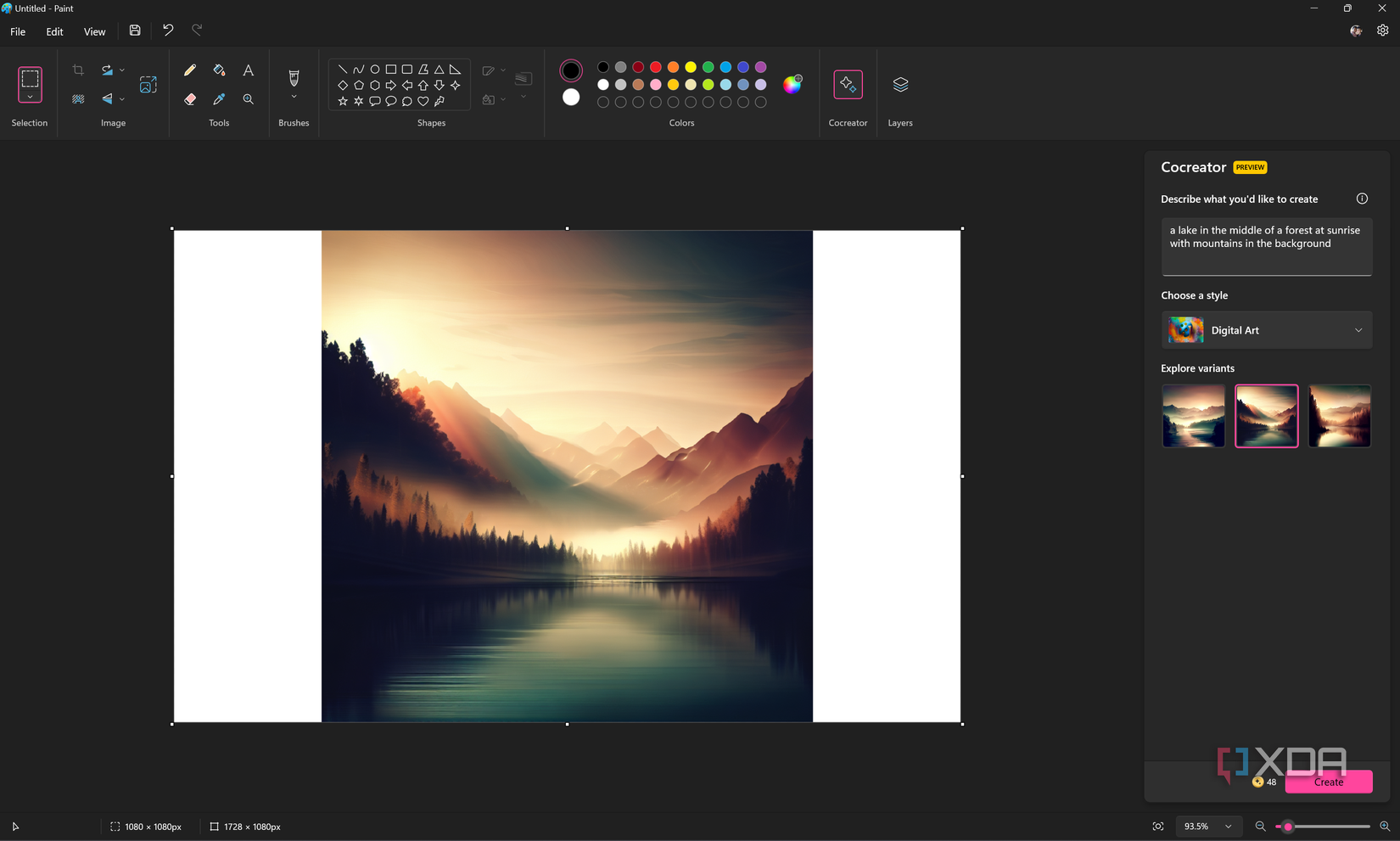Image resolution: width=1400 pixels, height=841 pixels.
Task: Click the user account avatar
Action: tap(1356, 31)
